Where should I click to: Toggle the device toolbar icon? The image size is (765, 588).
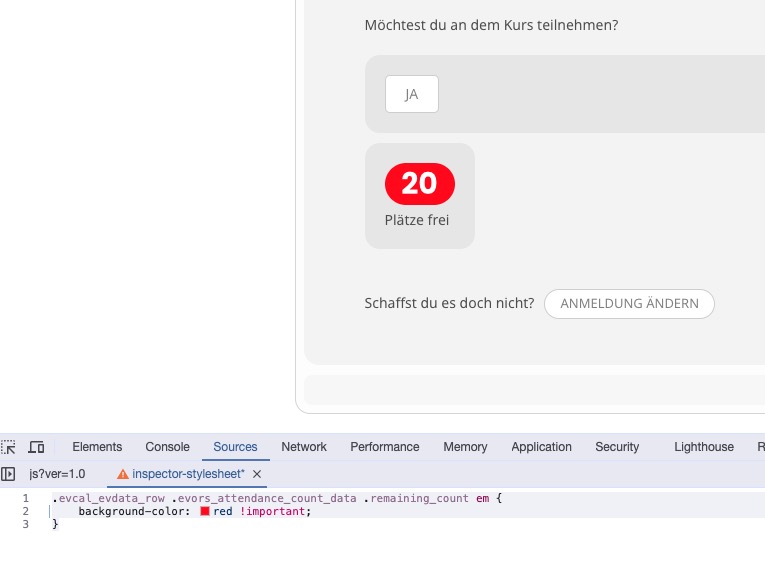[x=36, y=447]
